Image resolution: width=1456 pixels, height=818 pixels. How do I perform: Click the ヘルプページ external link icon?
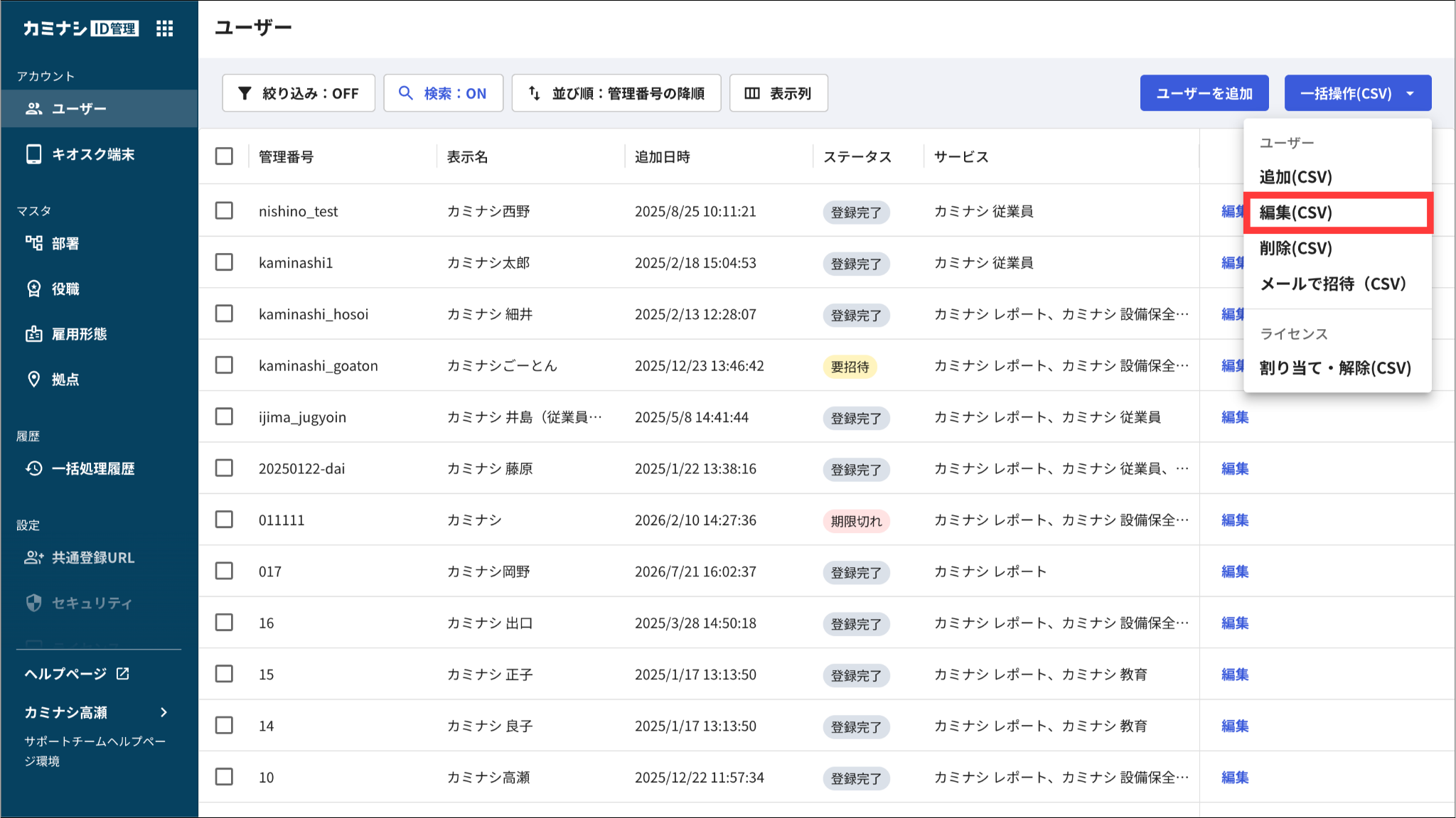123,673
